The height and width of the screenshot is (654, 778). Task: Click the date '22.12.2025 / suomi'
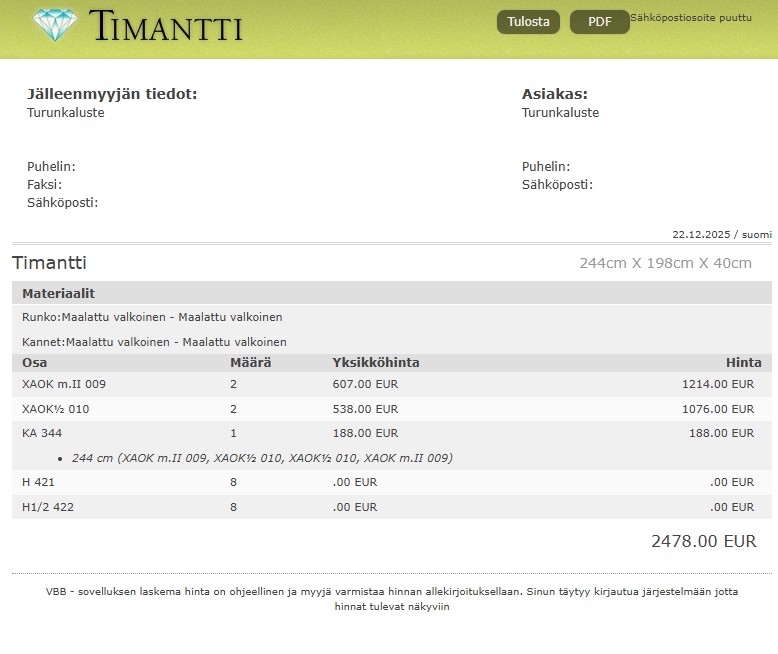point(721,234)
